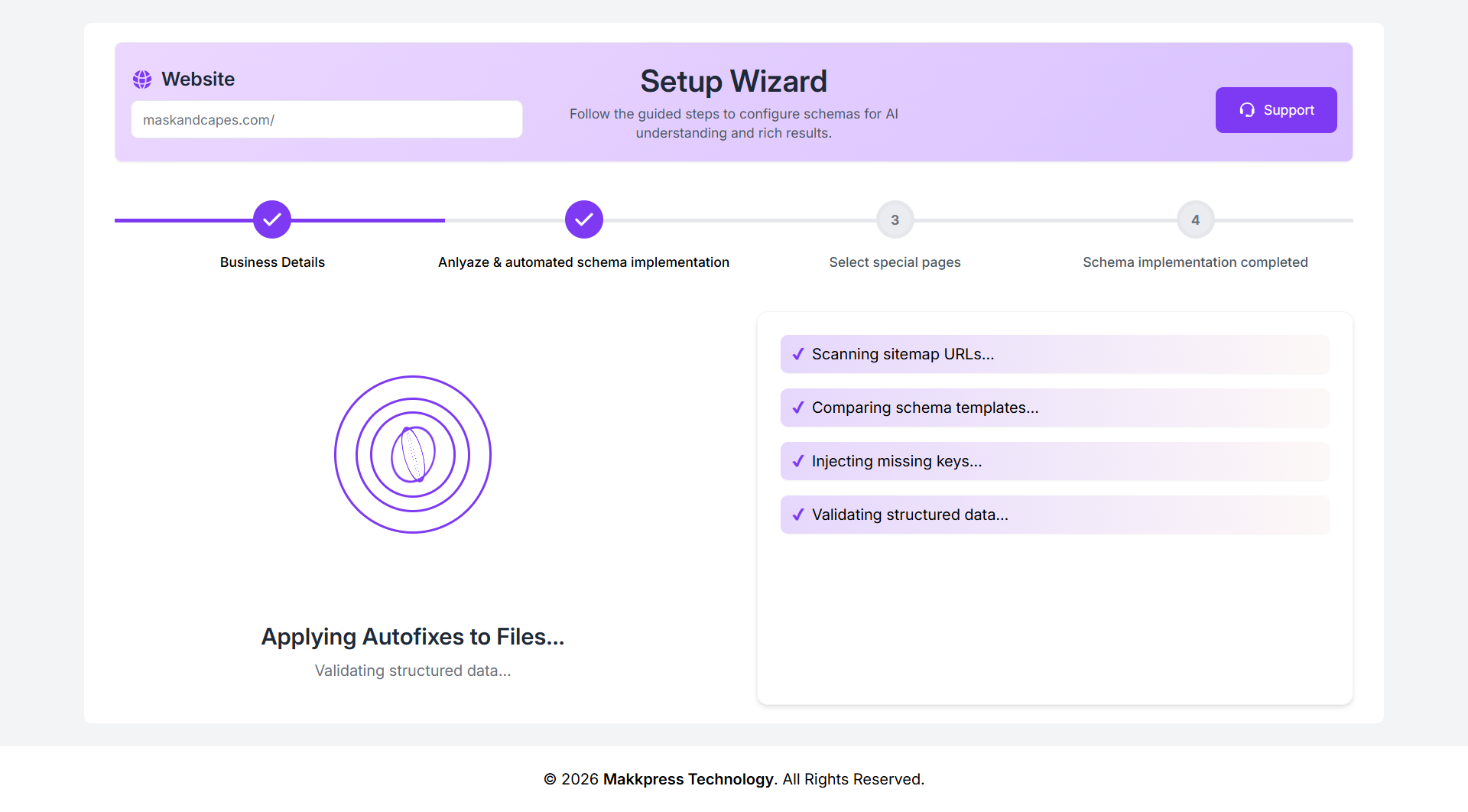Viewport: 1468px width, 812px height.
Task: Open the Support button
Action: [1275, 110]
